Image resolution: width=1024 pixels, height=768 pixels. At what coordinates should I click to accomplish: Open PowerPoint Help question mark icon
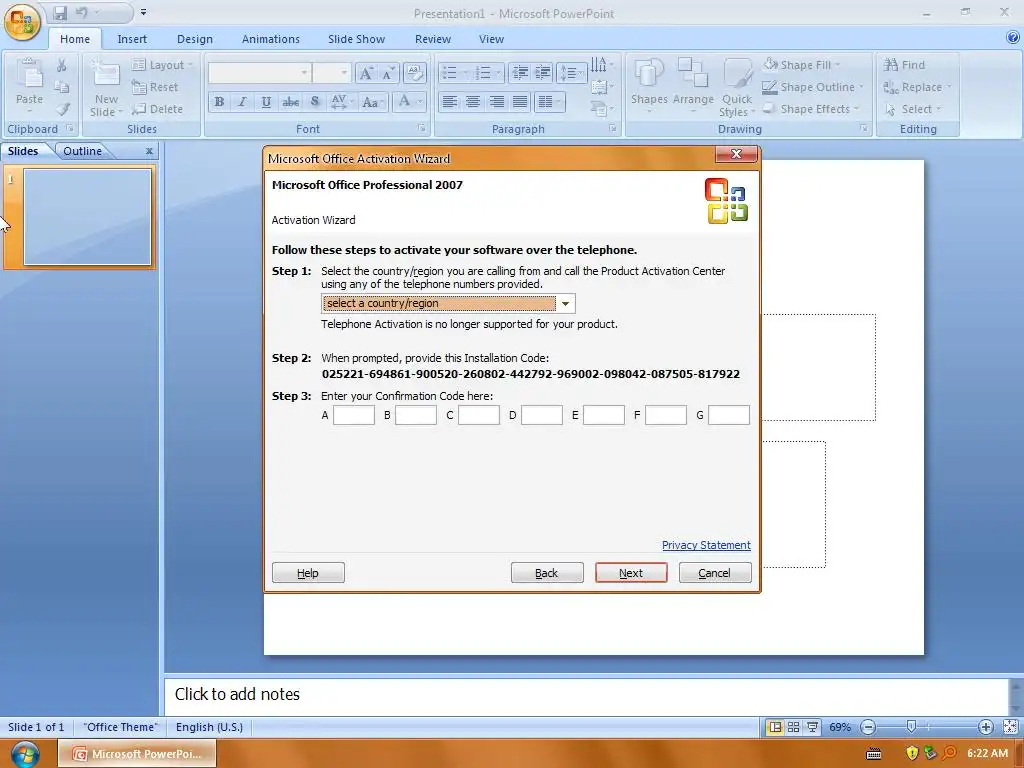tap(1013, 38)
